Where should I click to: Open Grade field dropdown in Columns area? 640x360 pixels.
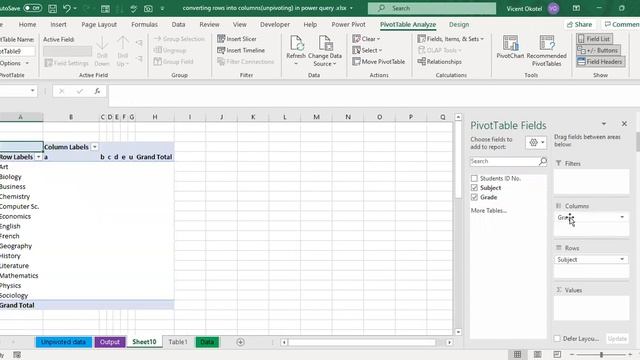tap(622, 217)
